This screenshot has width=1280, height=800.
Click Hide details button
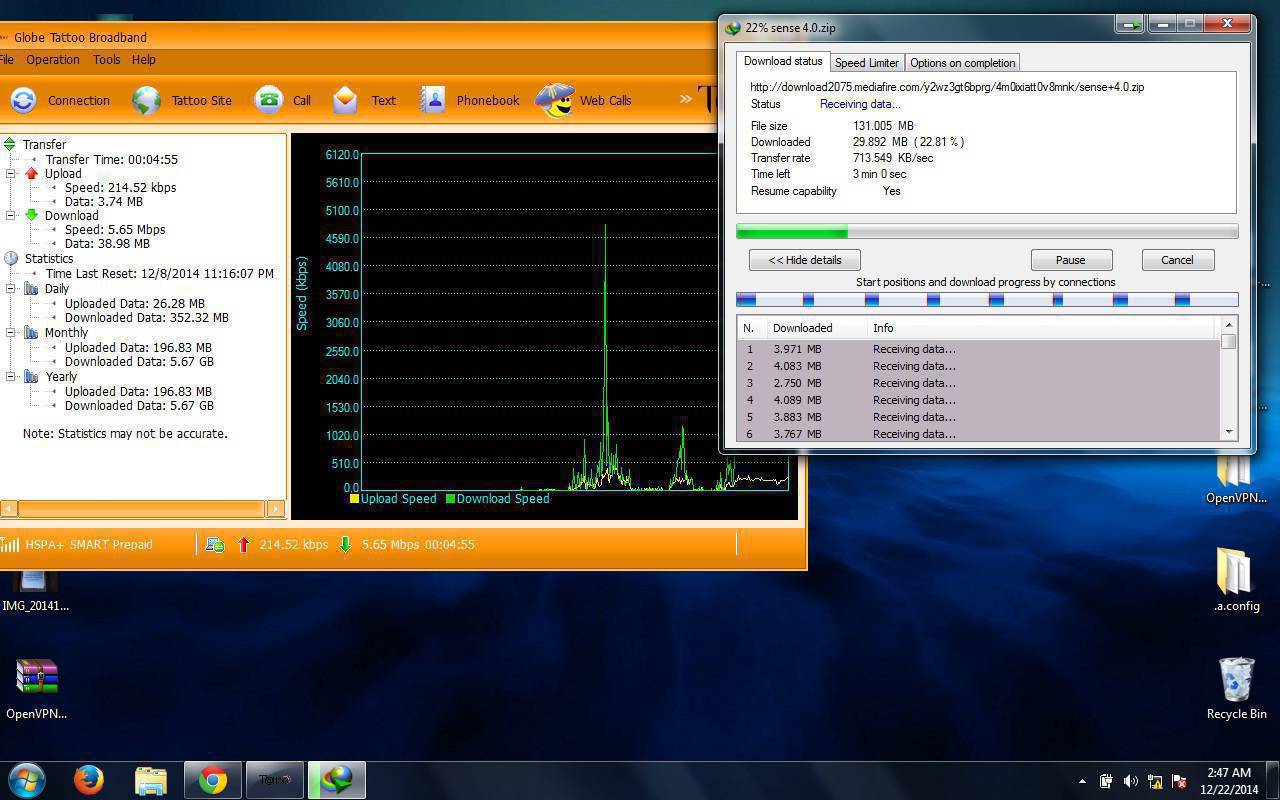pyautogui.click(x=805, y=260)
